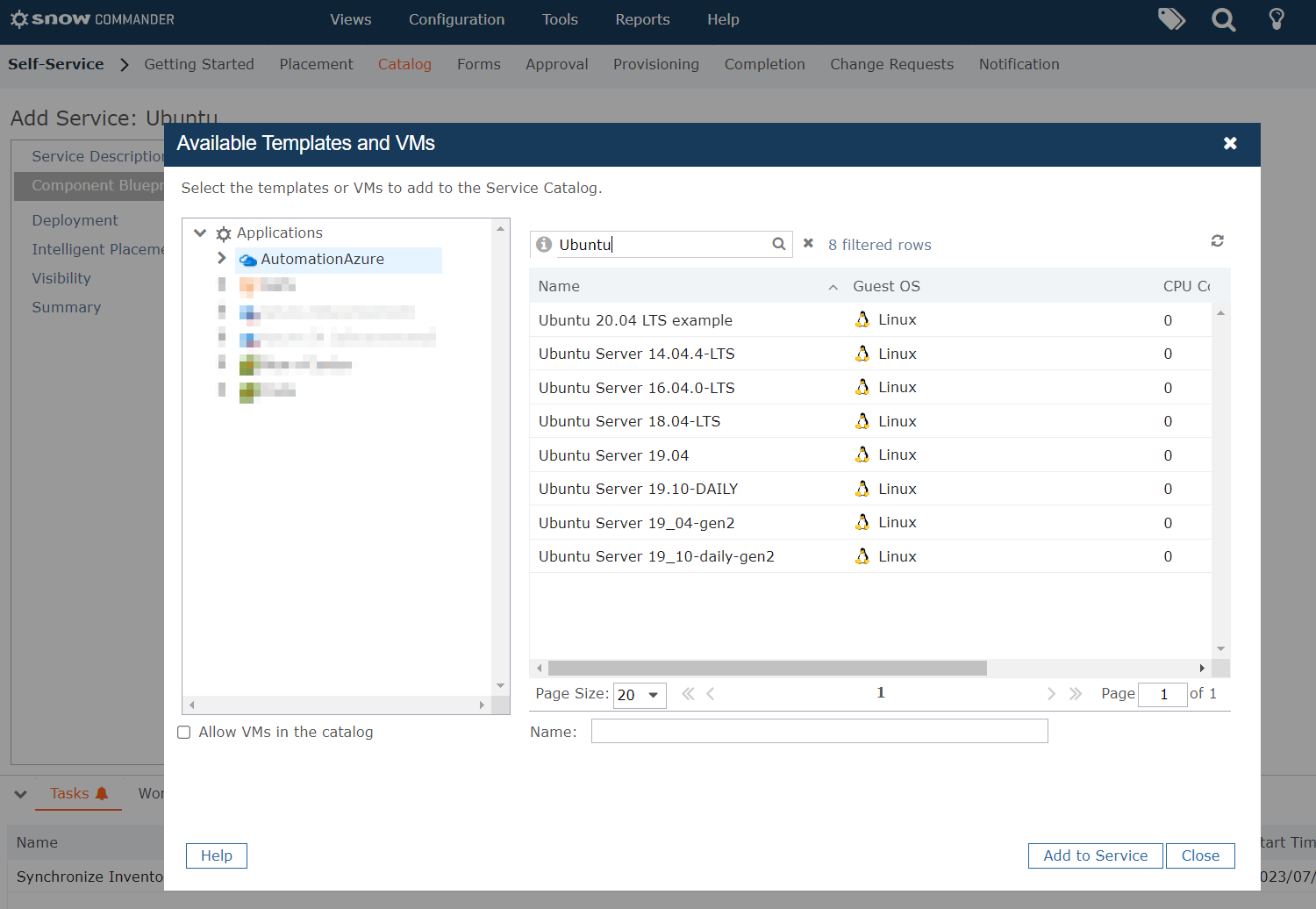Viewport: 1316px width, 909px height.
Task: Click the vertical scrollbar down arrow in tree
Action: pos(500,686)
